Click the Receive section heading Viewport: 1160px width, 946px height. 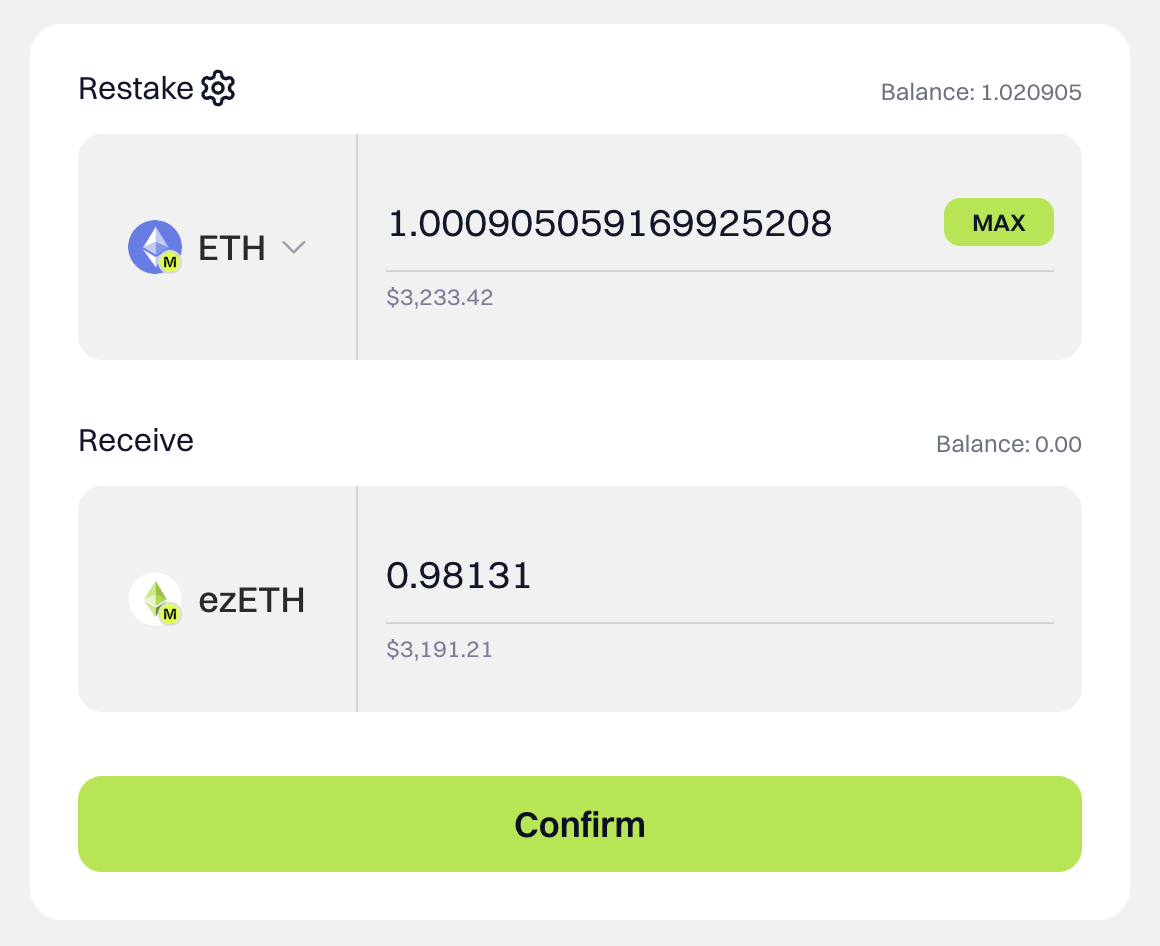136,441
